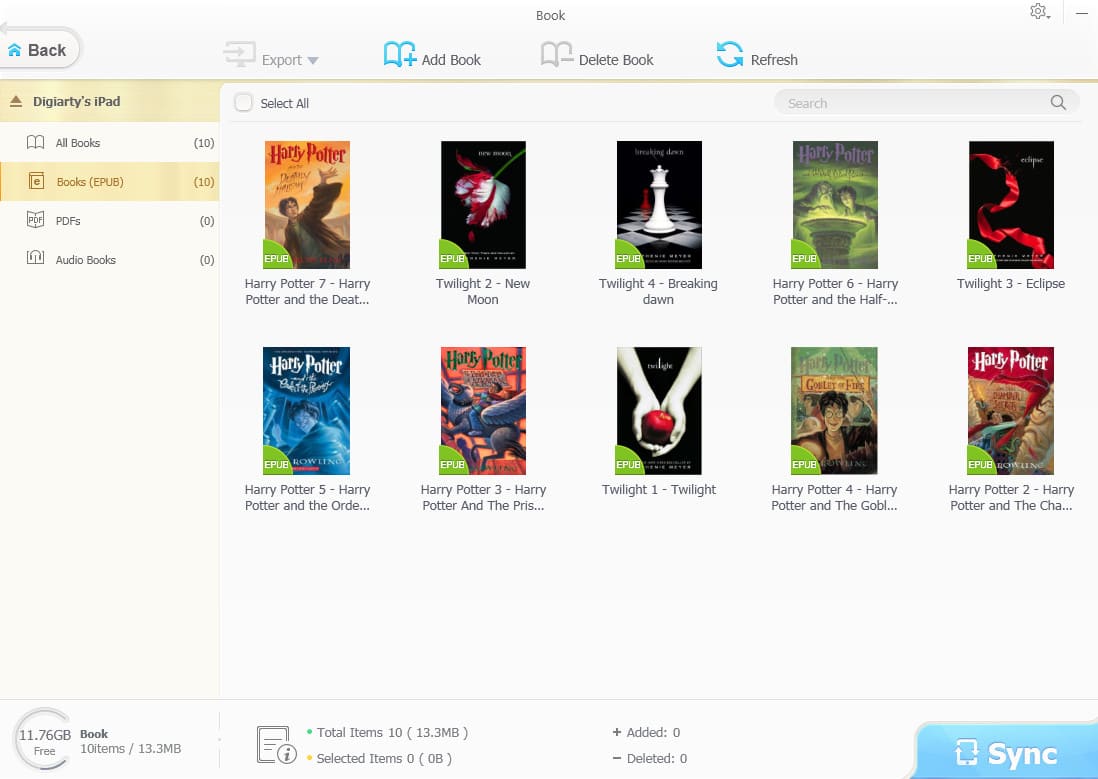
Task: Select the Harry Potter 5 book cover
Action: 306,411
